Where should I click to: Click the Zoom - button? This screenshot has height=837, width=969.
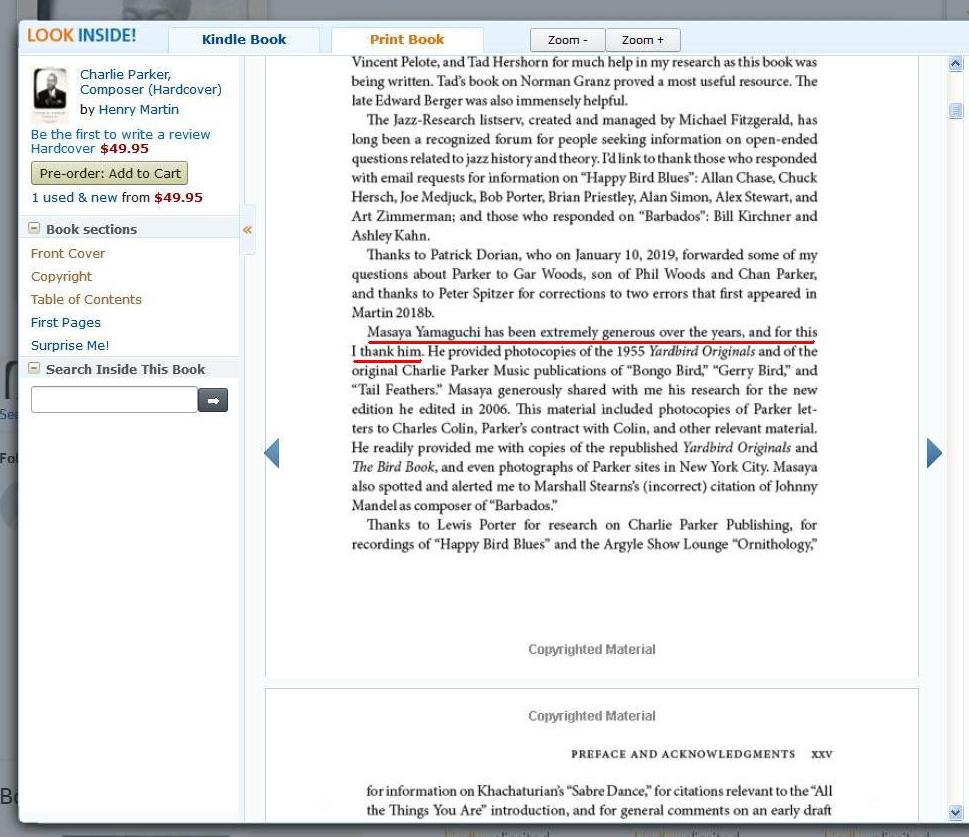coord(567,40)
